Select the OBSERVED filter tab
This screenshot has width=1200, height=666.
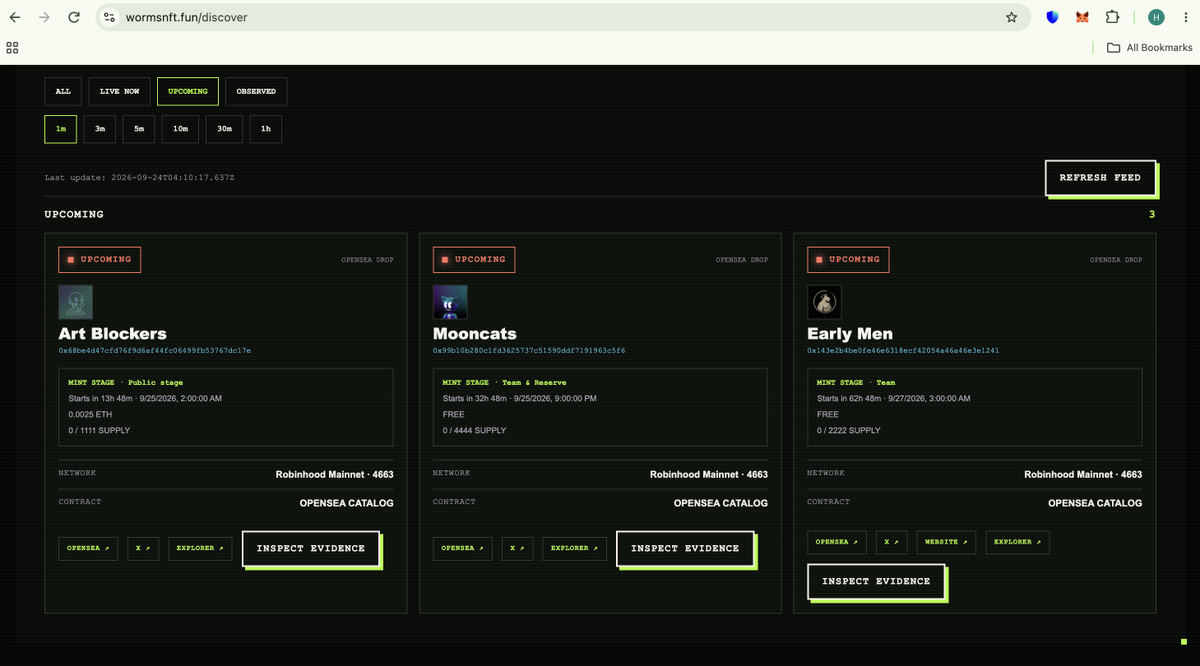tap(256, 91)
